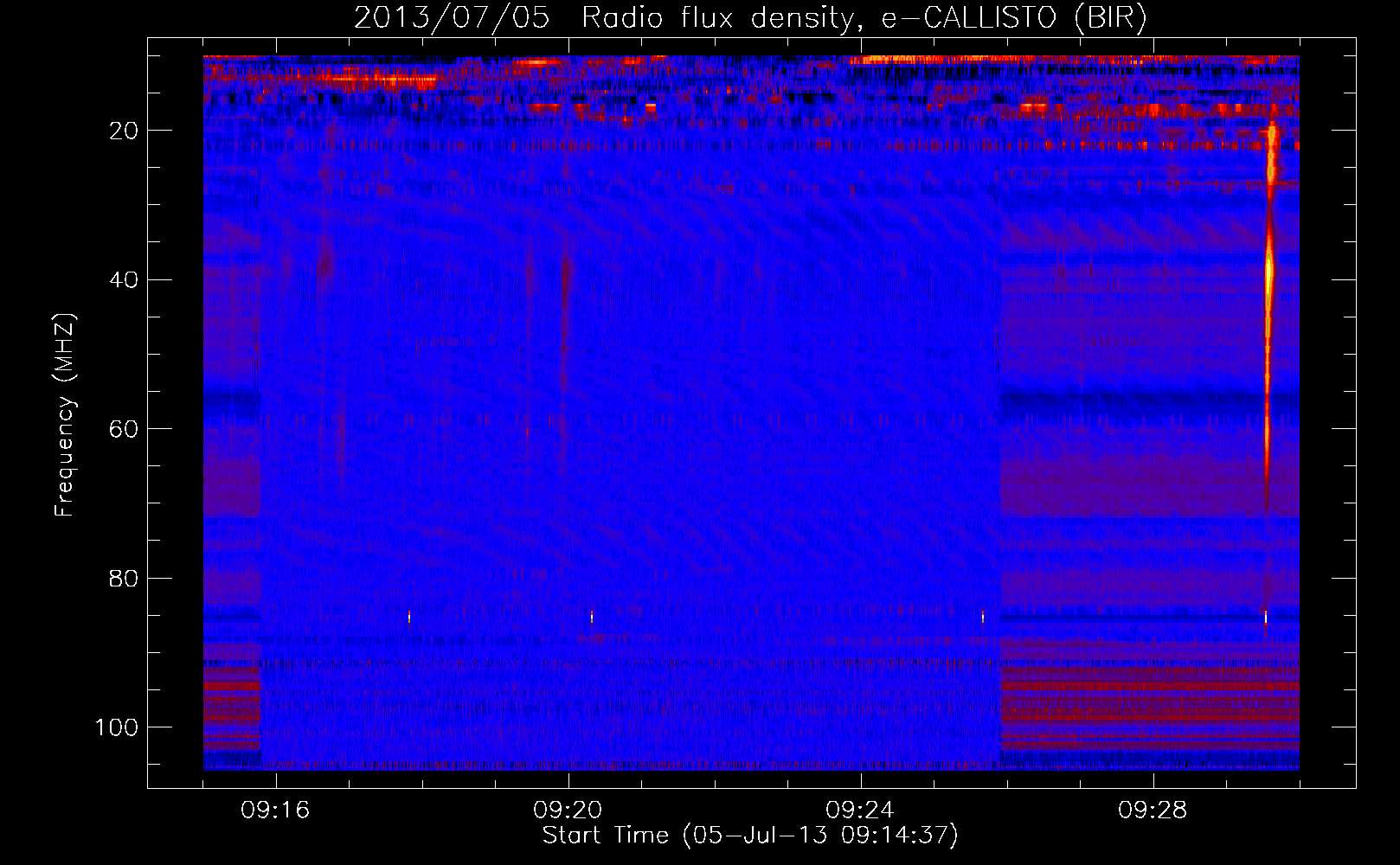This screenshot has width=1400, height=865.
Task: Select the 09:20 time tick label
Action: [x=568, y=811]
